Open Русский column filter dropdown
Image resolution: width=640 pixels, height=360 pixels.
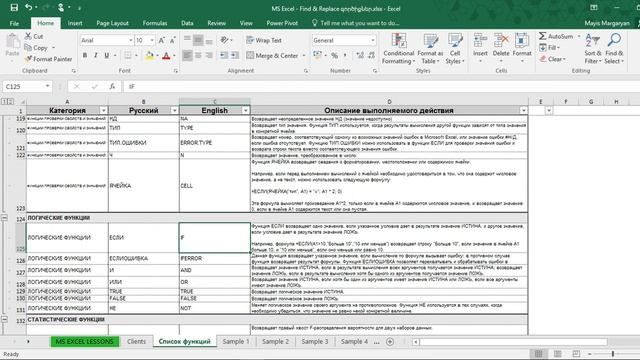[174, 111]
